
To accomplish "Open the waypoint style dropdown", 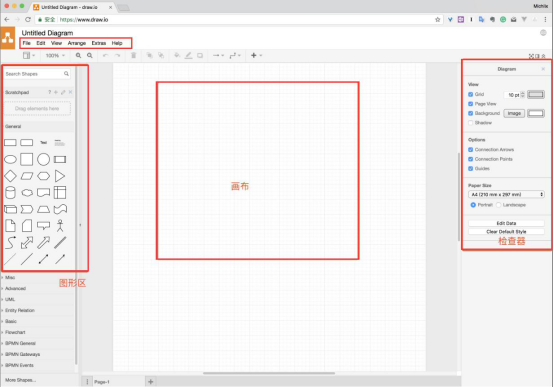I will [x=235, y=55].
